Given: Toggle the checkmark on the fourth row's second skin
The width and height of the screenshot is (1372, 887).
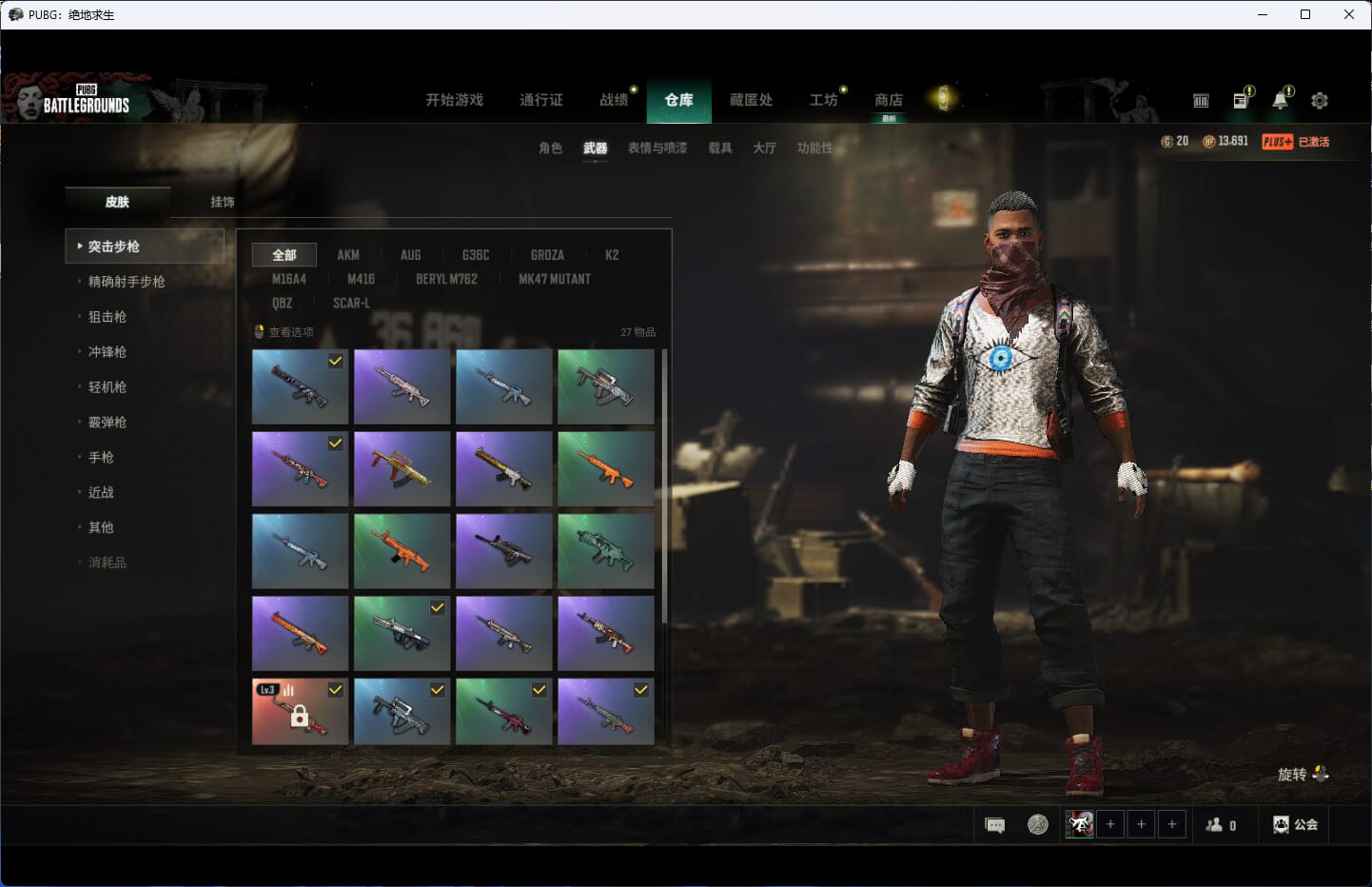Looking at the screenshot, I should [438, 607].
